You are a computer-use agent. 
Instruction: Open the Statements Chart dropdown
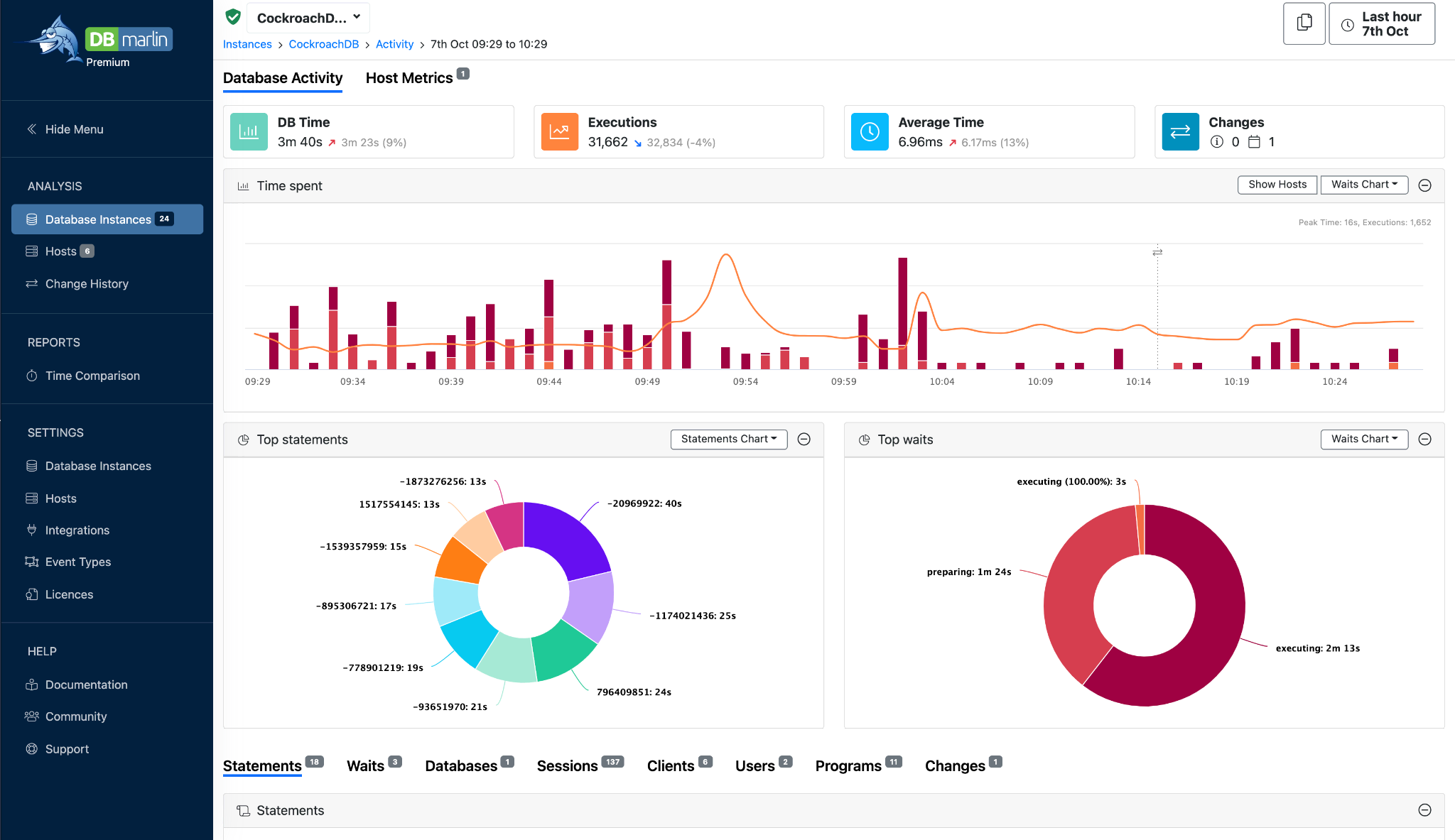pos(728,440)
